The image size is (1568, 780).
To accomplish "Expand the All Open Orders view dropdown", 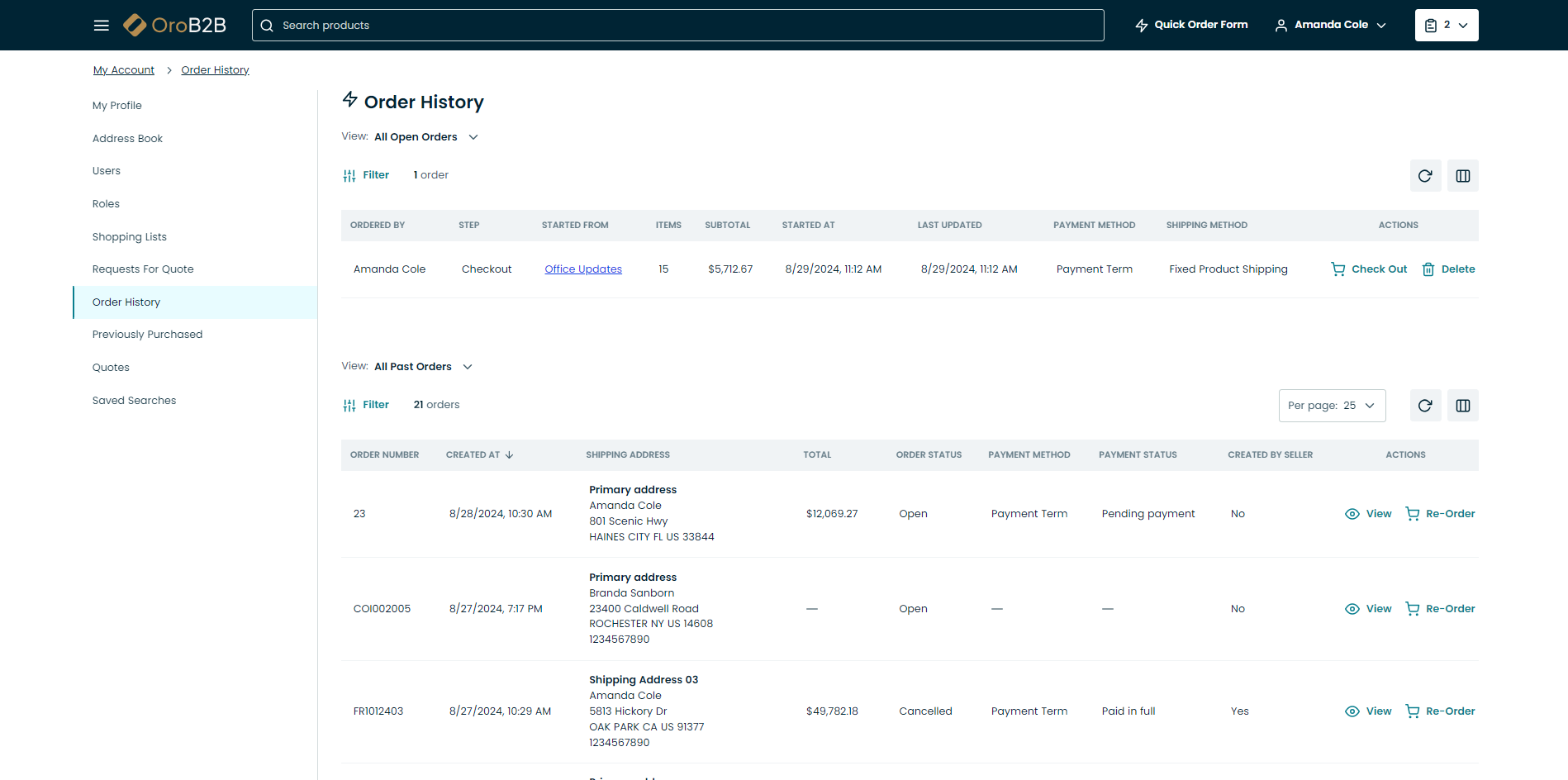I will pyautogui.click(x=425, y=137).
